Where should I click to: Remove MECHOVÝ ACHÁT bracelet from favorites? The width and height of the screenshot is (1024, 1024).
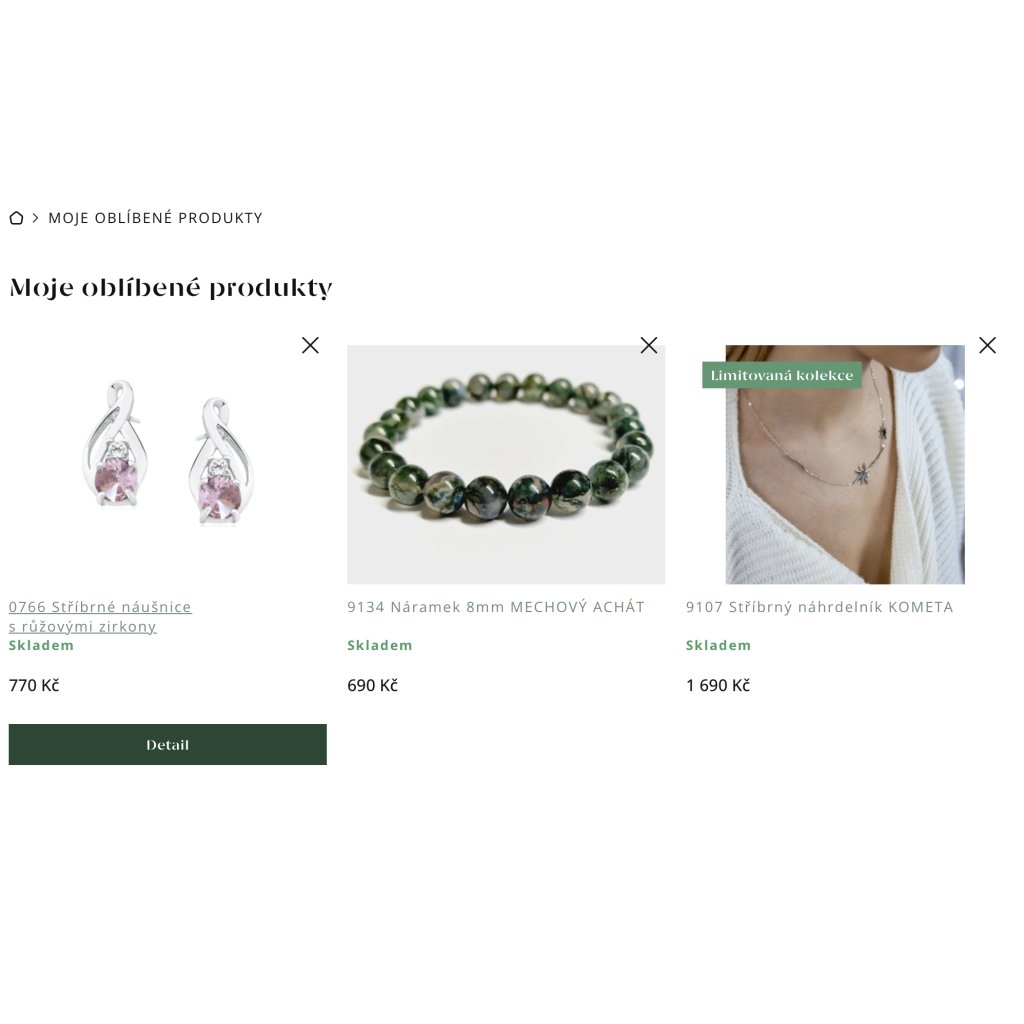coord(648,345)
